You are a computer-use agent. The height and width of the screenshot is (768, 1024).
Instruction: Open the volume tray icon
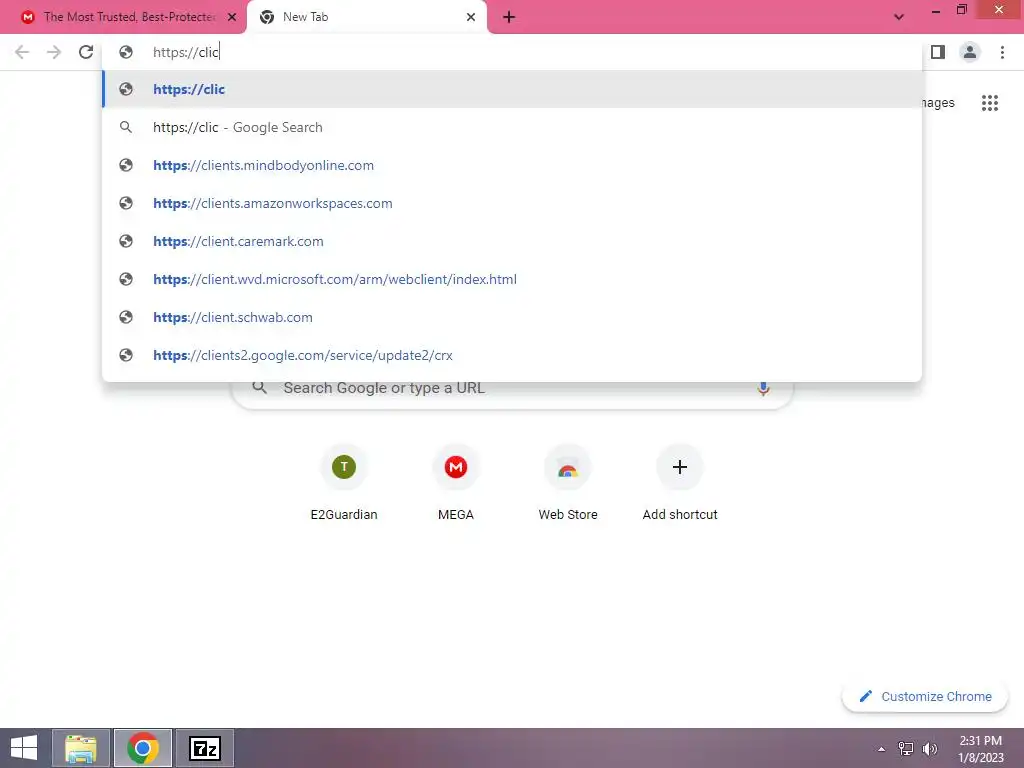click(x=929, y=749)
